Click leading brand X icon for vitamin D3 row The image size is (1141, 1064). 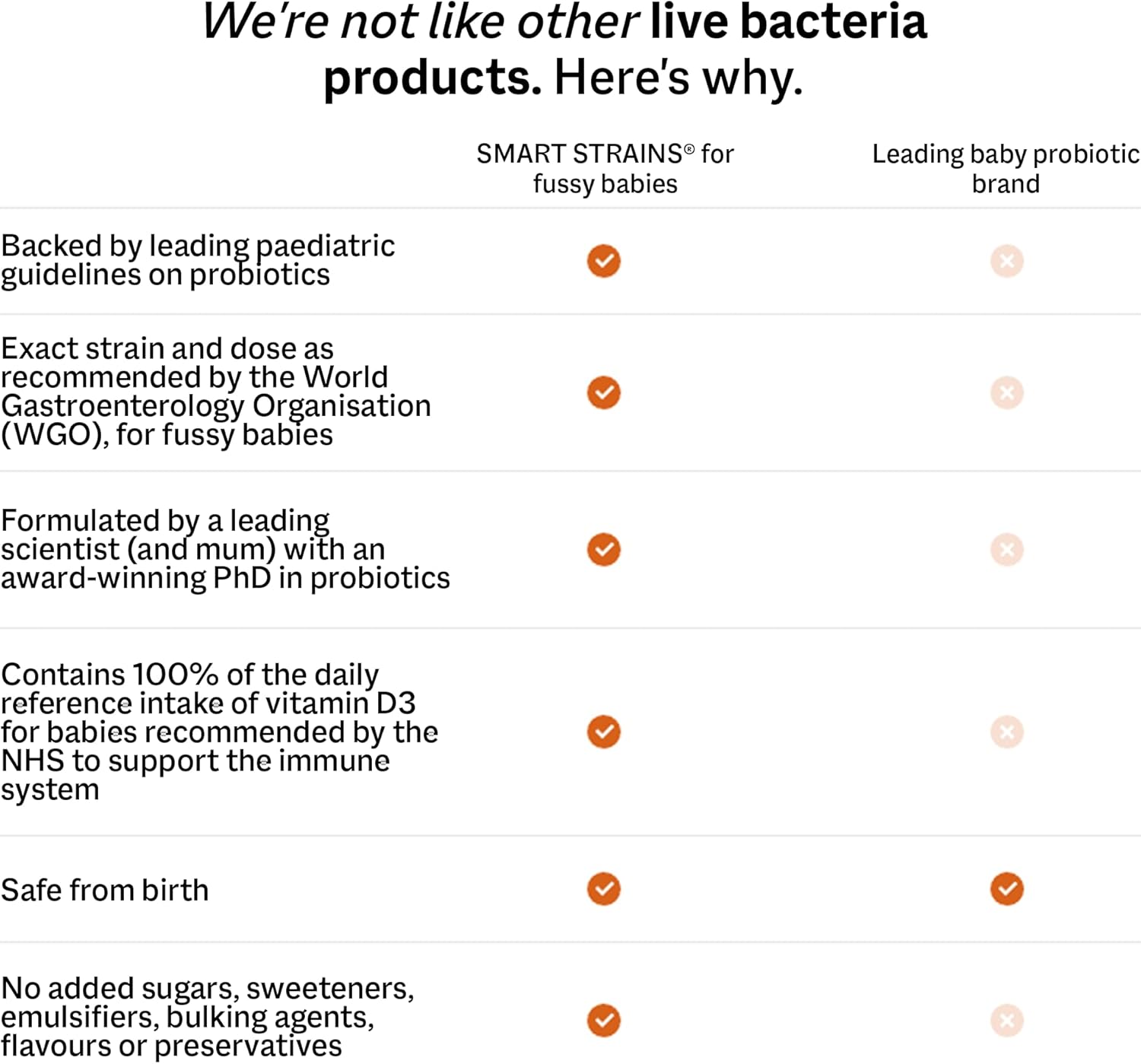pyautogui.click(x=1006, y=732)
